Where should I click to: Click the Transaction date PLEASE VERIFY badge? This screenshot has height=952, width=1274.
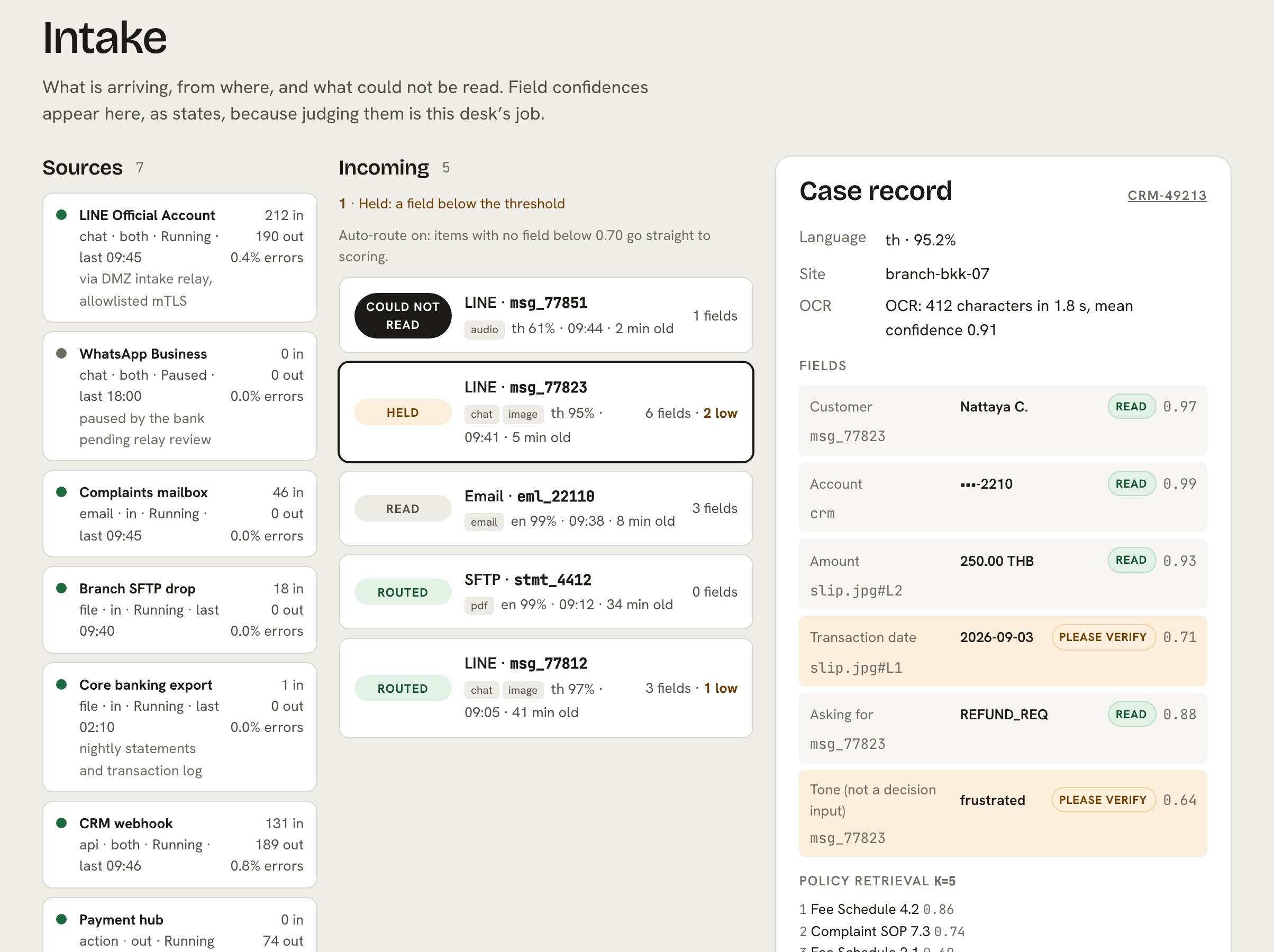click(1103, 637)
